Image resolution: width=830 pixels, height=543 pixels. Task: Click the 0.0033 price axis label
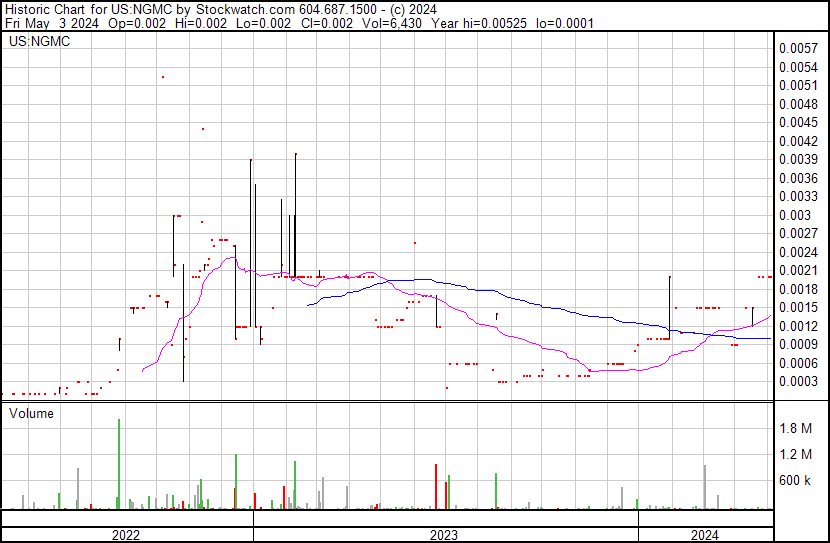798,196
